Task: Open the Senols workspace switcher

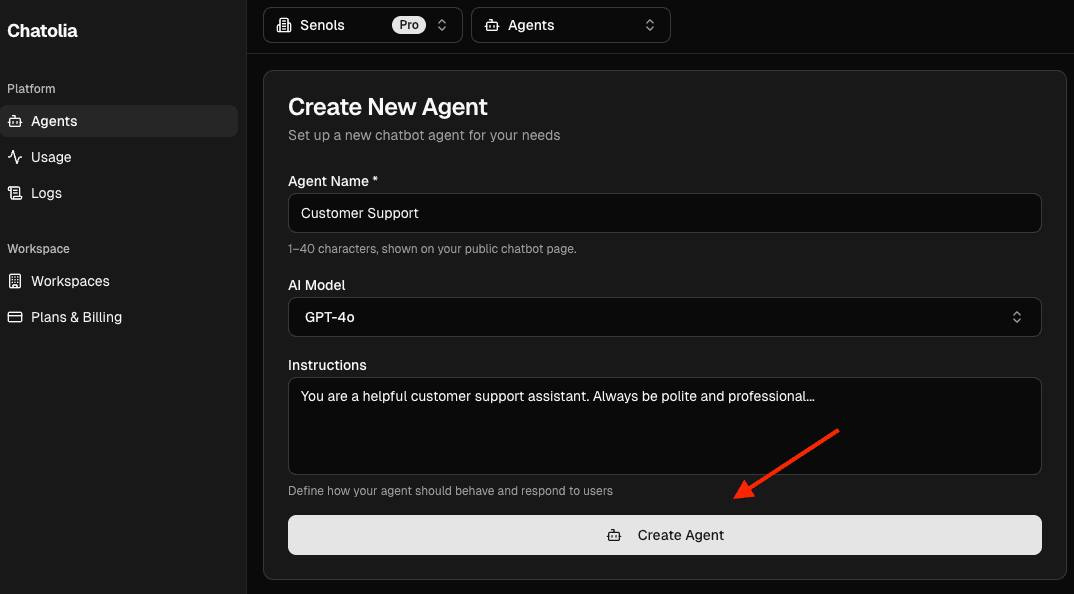Action: click(362, 24)
